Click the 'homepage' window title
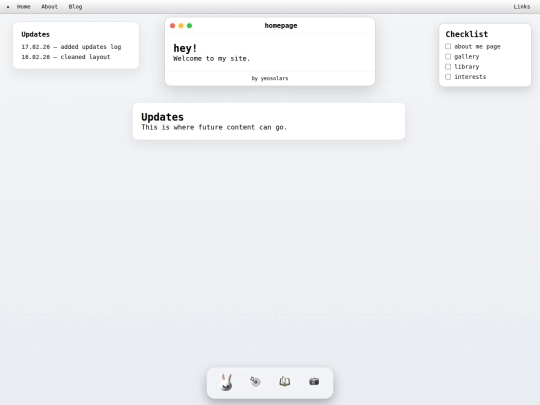Image resolution: width=540 pixels, height=405 pixels. click(x=281, y=25)
